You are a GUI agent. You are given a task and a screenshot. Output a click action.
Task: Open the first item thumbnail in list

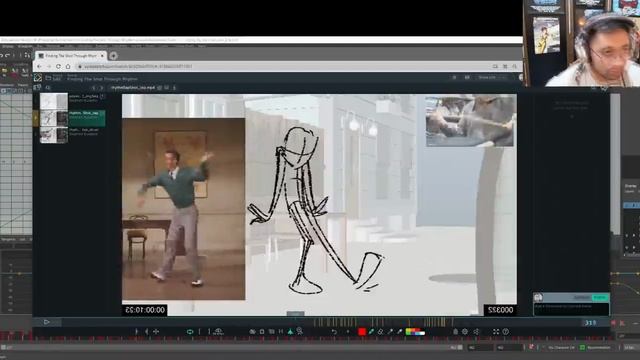[x=53, y=101]
